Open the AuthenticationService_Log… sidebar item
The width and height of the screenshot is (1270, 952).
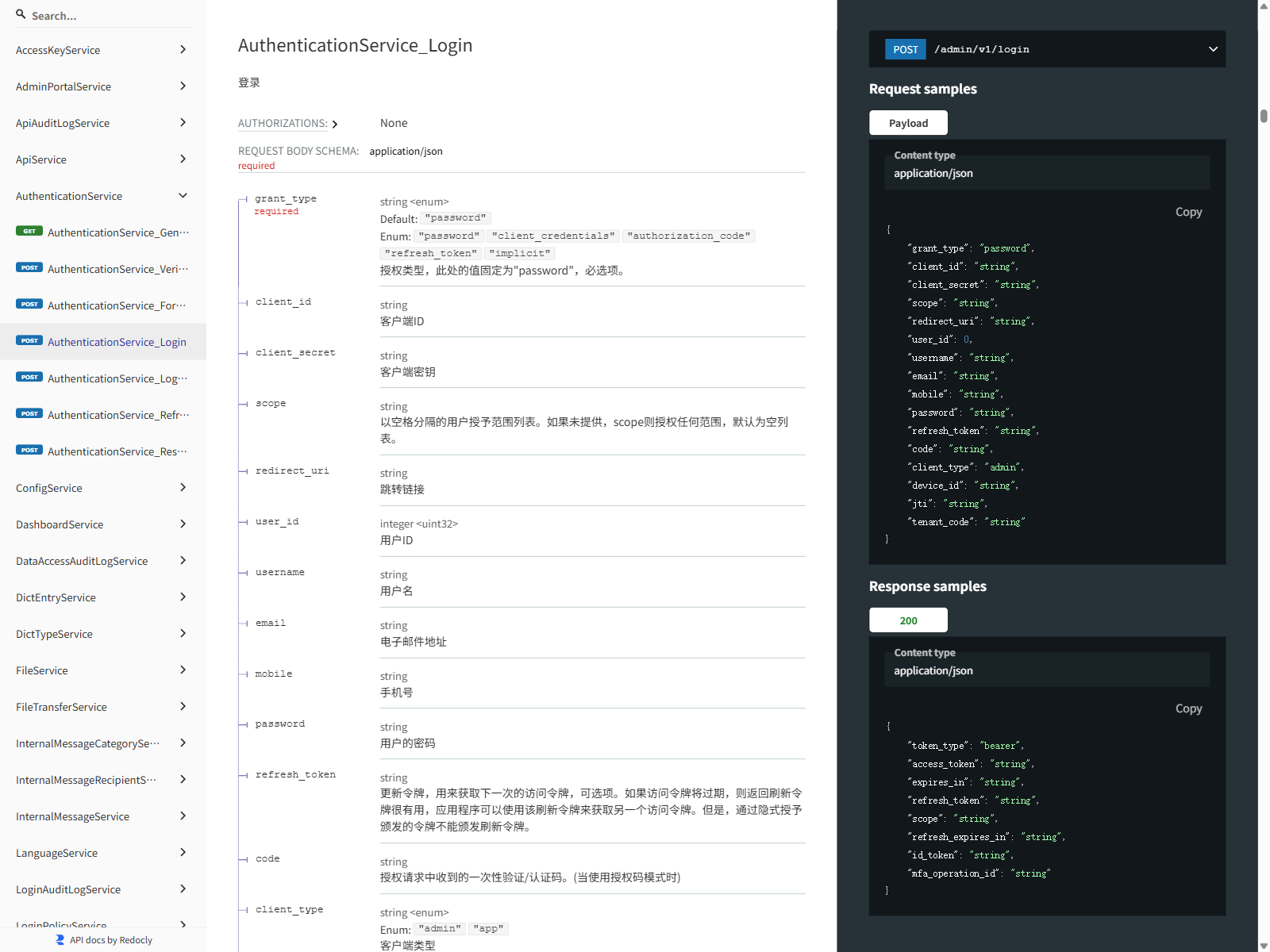[103, 378]
